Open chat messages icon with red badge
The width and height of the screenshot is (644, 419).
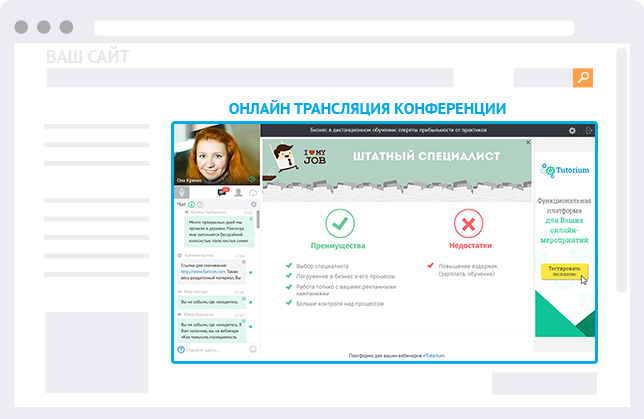[x=223, y=192]
